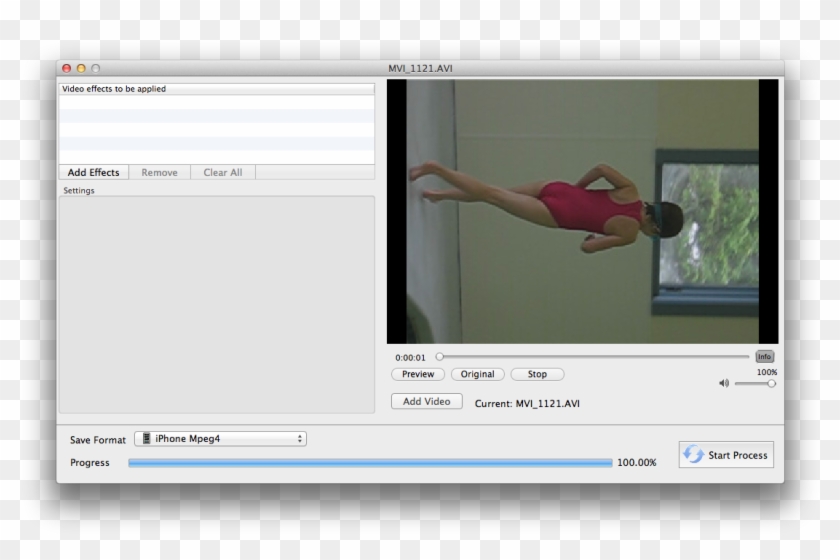Viewport: 840px width, 560px height.
Task: Click the speaker volume icon
Action: pos(724,383)
